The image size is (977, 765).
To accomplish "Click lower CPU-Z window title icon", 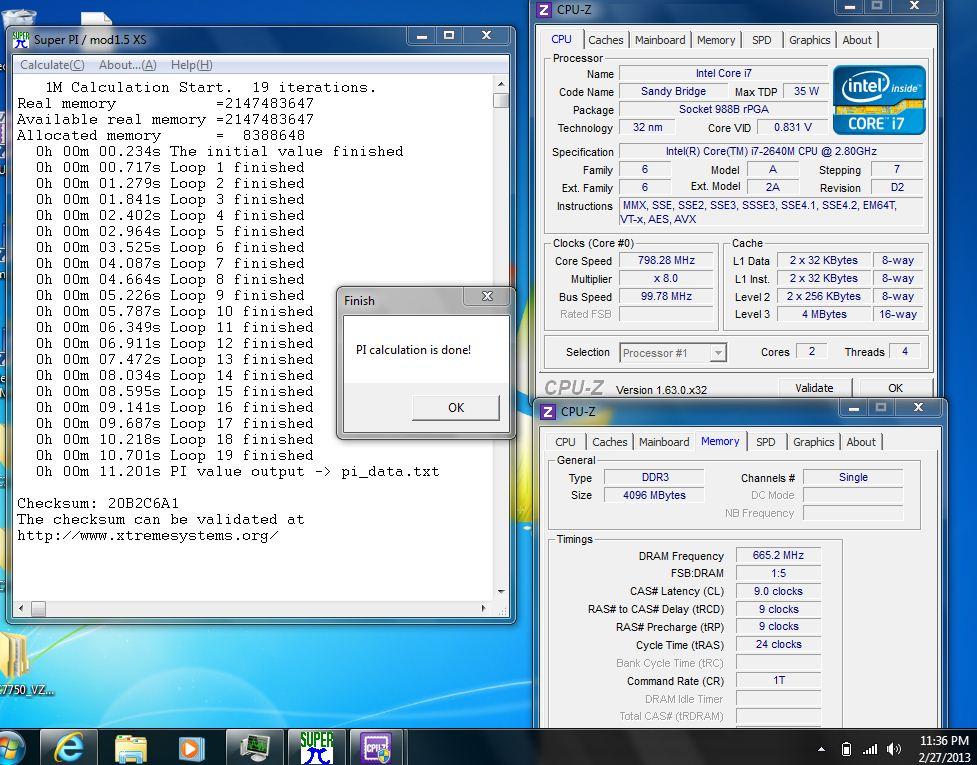I will 548,411.
